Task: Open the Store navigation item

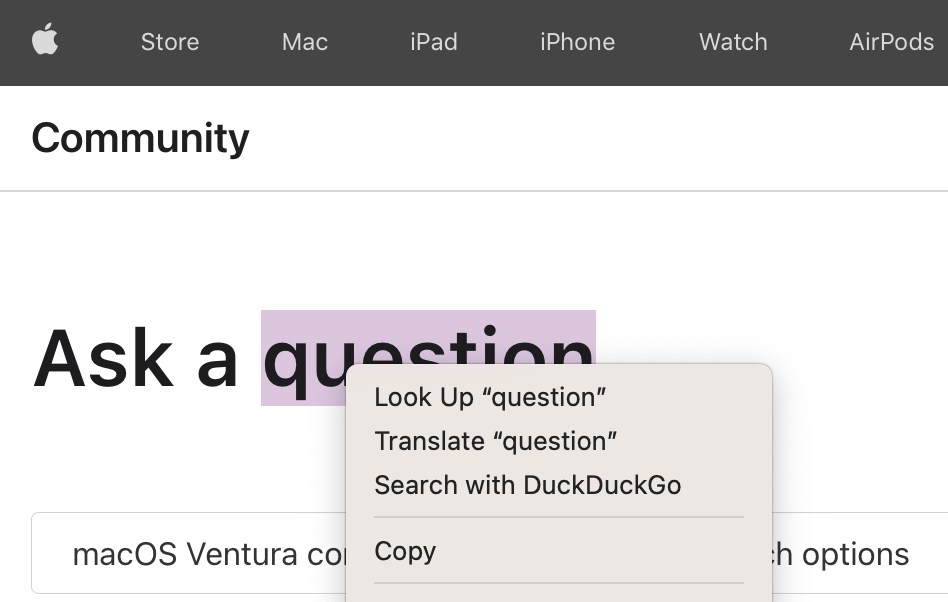Action: coord(170,42)
